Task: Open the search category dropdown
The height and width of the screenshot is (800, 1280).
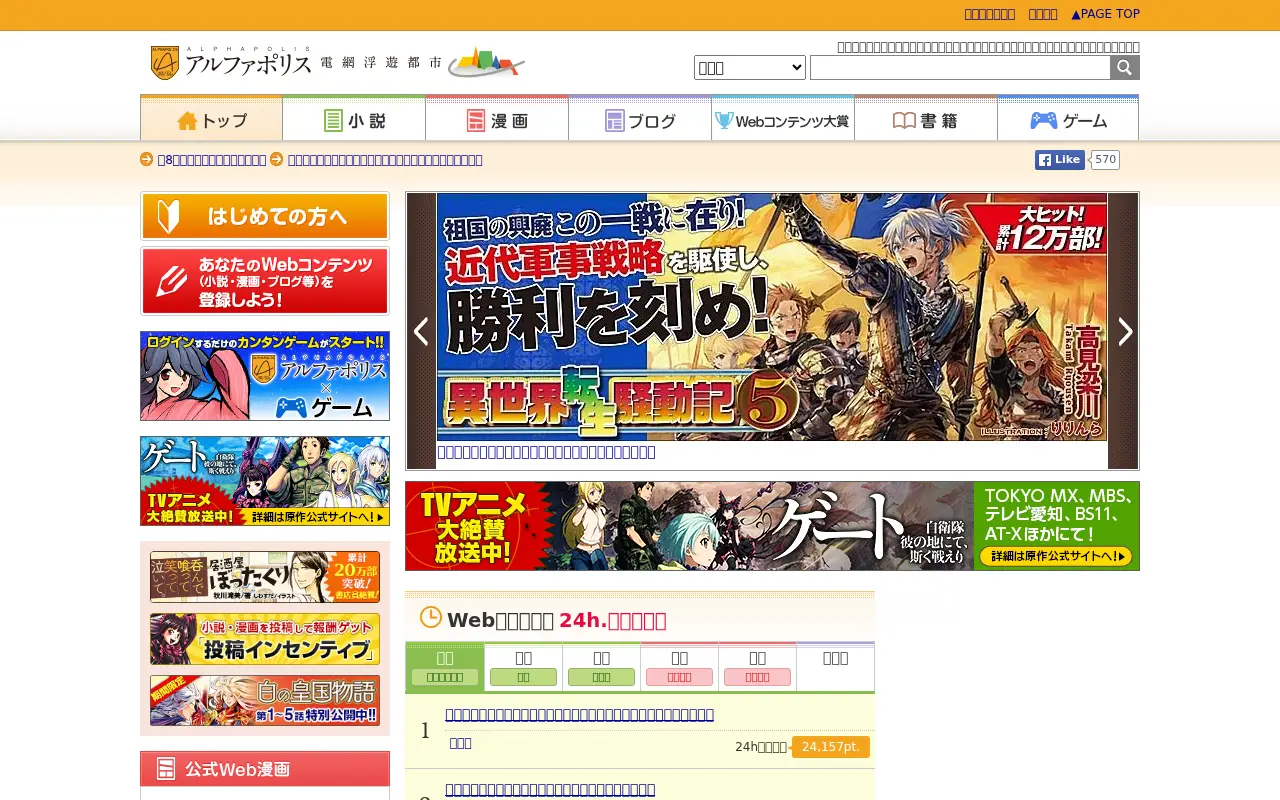Action: pos(750,68)
